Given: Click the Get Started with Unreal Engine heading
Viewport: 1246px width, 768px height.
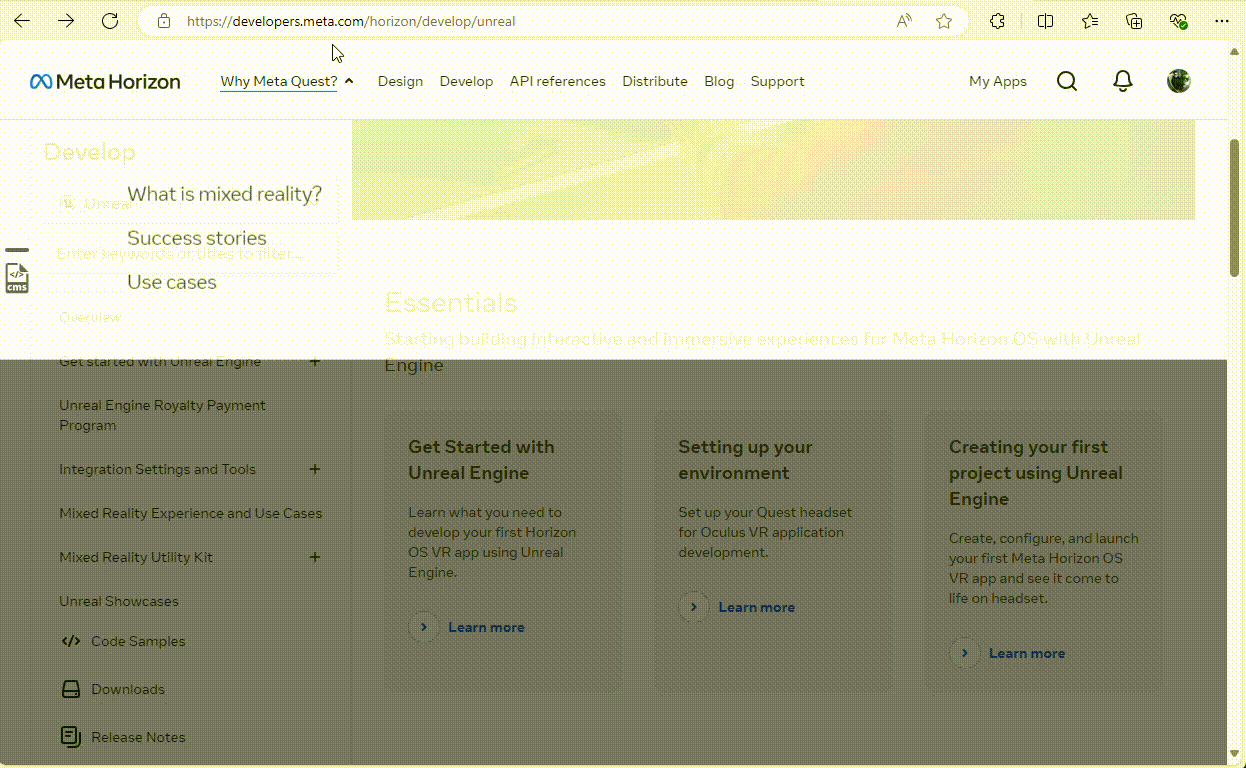Looking at the screenshot, I should [481, 460].
